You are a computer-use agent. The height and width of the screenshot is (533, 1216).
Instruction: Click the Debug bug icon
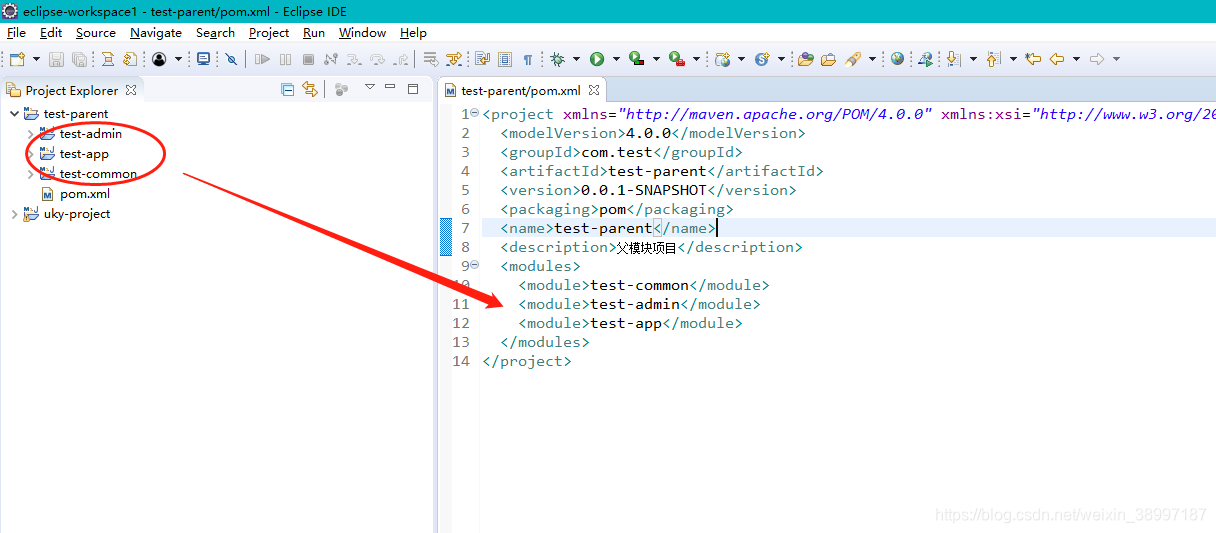(557, 59)
